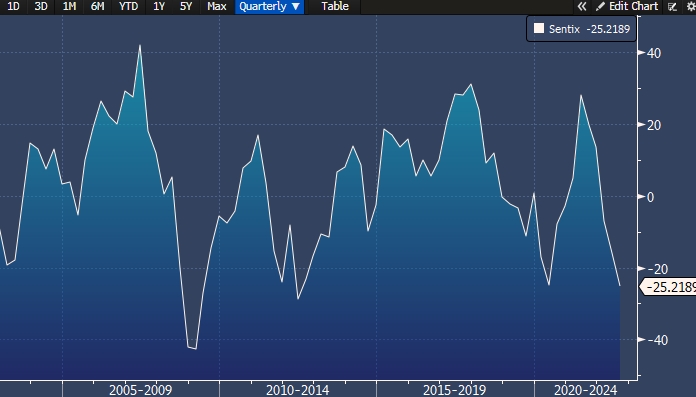Show the Max range
696x397 pixels.
217,7
